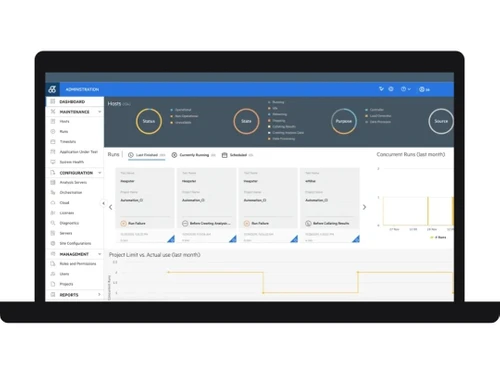Click the Reports section icon

tap(53, 295)
